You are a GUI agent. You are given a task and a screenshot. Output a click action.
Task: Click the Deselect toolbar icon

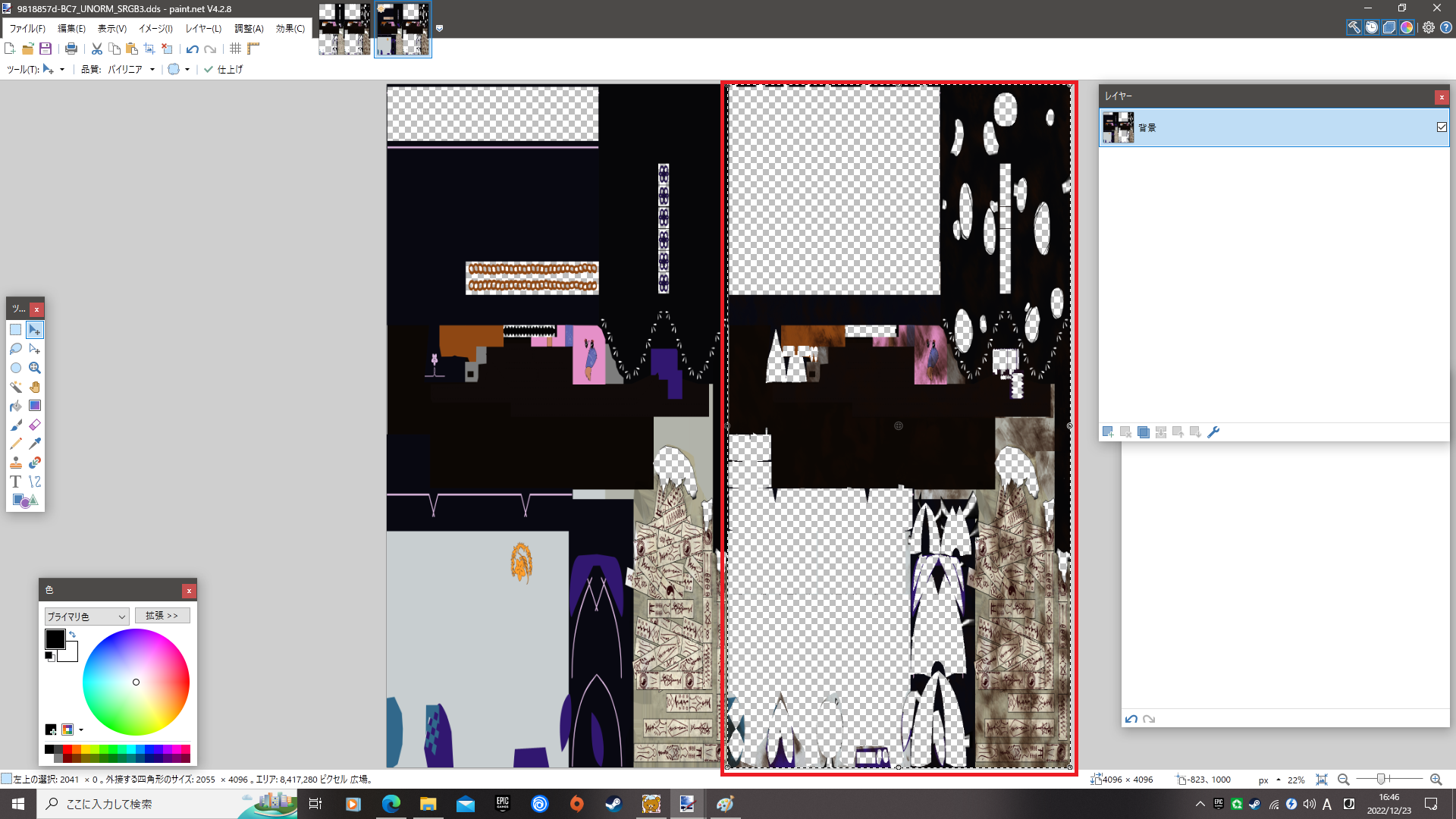(168, 49)
